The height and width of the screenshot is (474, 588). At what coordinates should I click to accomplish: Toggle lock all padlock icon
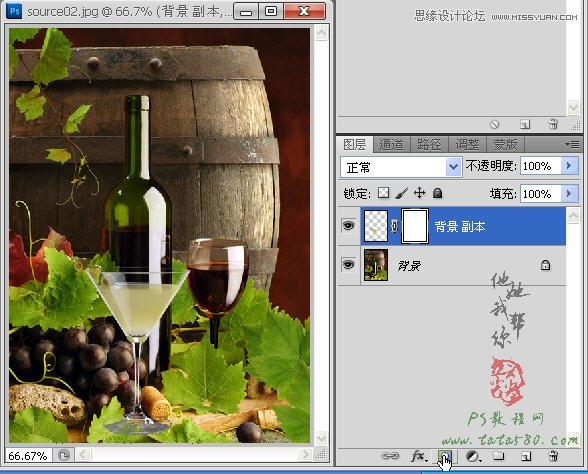pos(437,193)
